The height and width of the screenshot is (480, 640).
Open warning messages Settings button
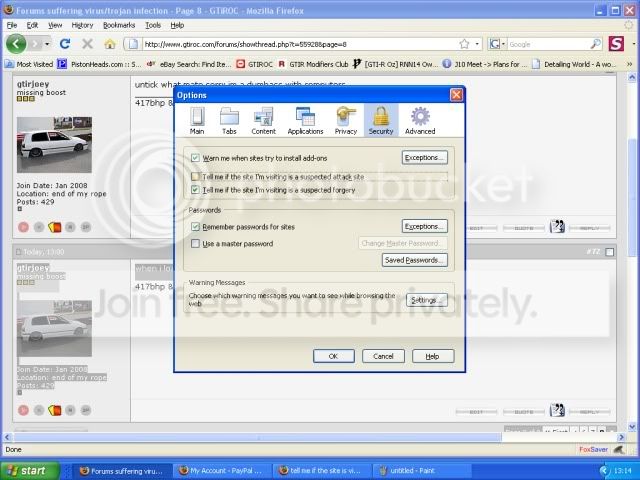[x=424, y=300]
